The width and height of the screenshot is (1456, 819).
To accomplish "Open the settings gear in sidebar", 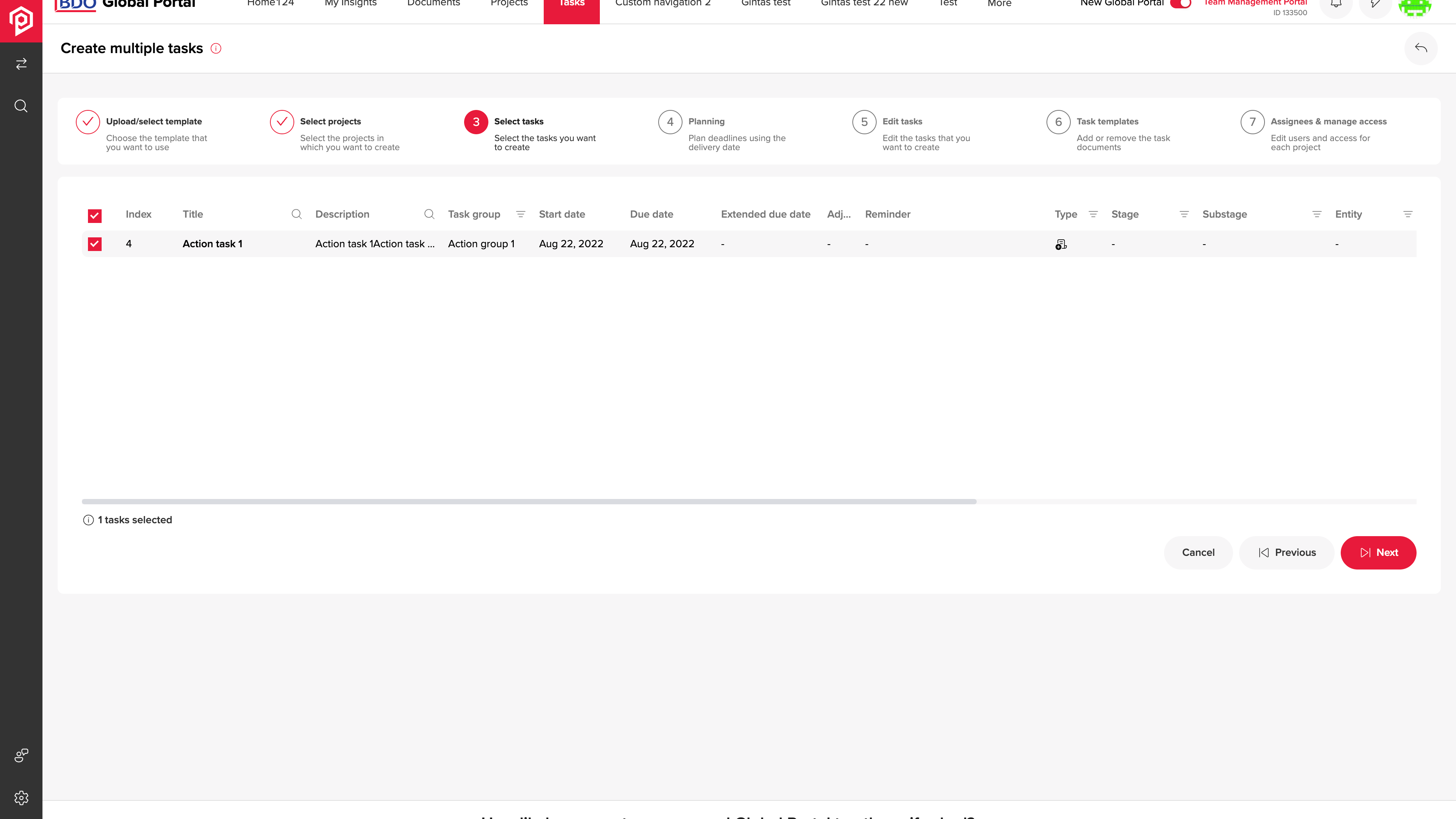I will click(21, 797).
